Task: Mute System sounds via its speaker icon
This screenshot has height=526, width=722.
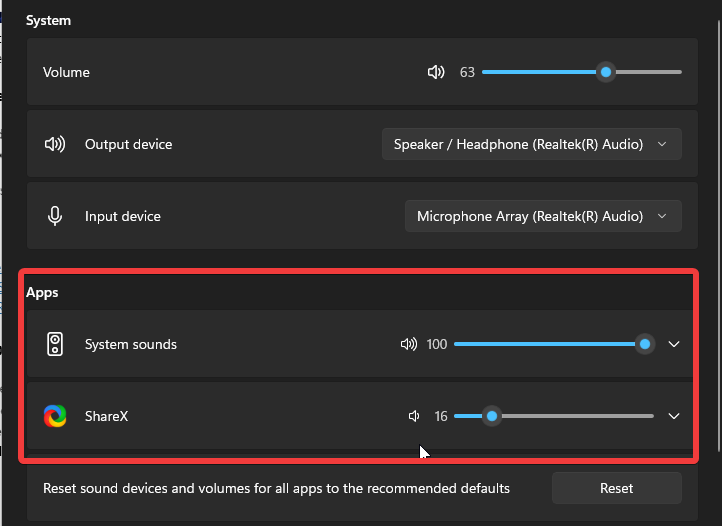Action: pyautogui.click(x=409, y=344)
